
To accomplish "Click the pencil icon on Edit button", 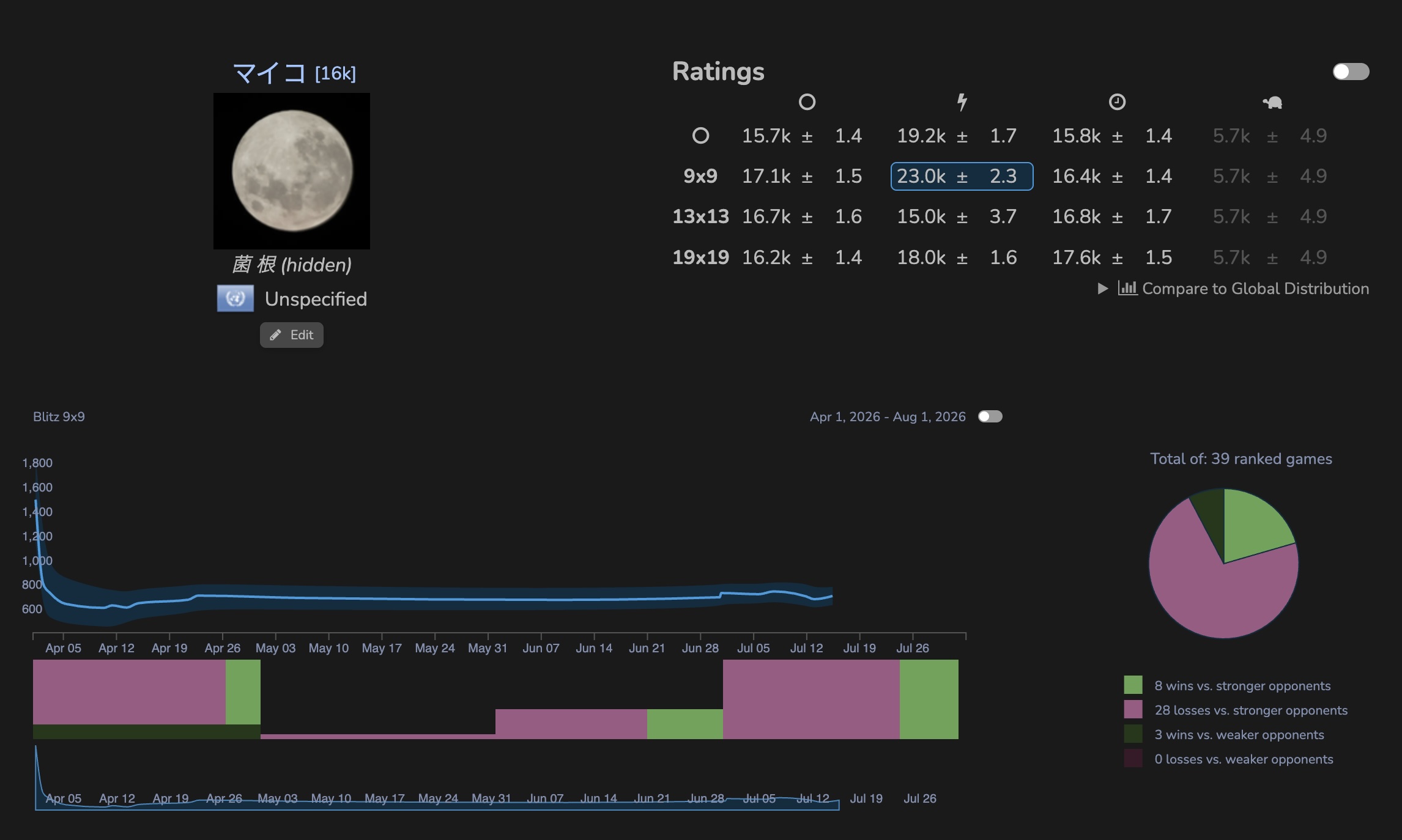I will [276, 335].
